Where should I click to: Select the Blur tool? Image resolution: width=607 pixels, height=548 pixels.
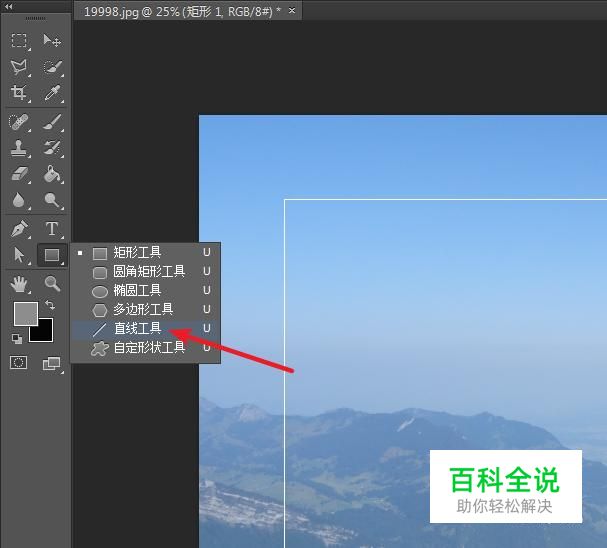pyautogui.click(x=19, y=200)
